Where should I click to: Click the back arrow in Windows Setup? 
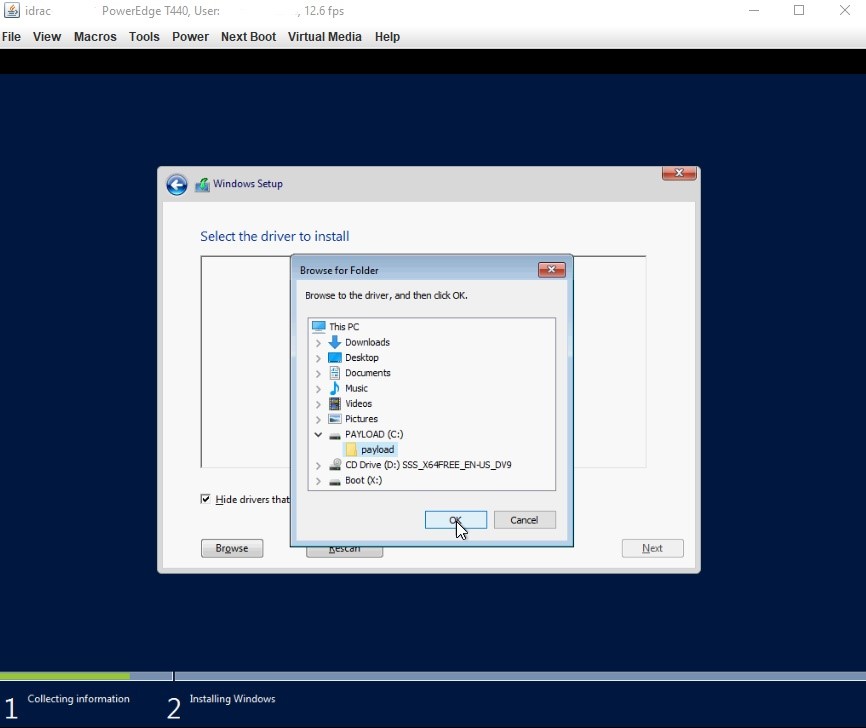[x=176, y=185]
